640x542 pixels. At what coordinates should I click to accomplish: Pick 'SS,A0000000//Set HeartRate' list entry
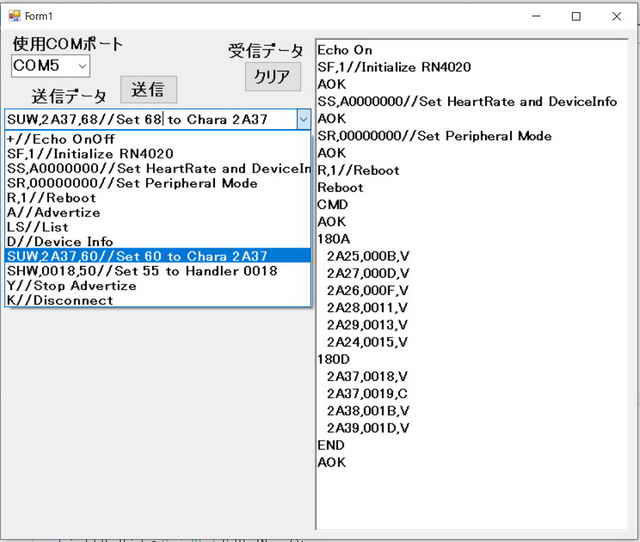click(x=158, y=168)
